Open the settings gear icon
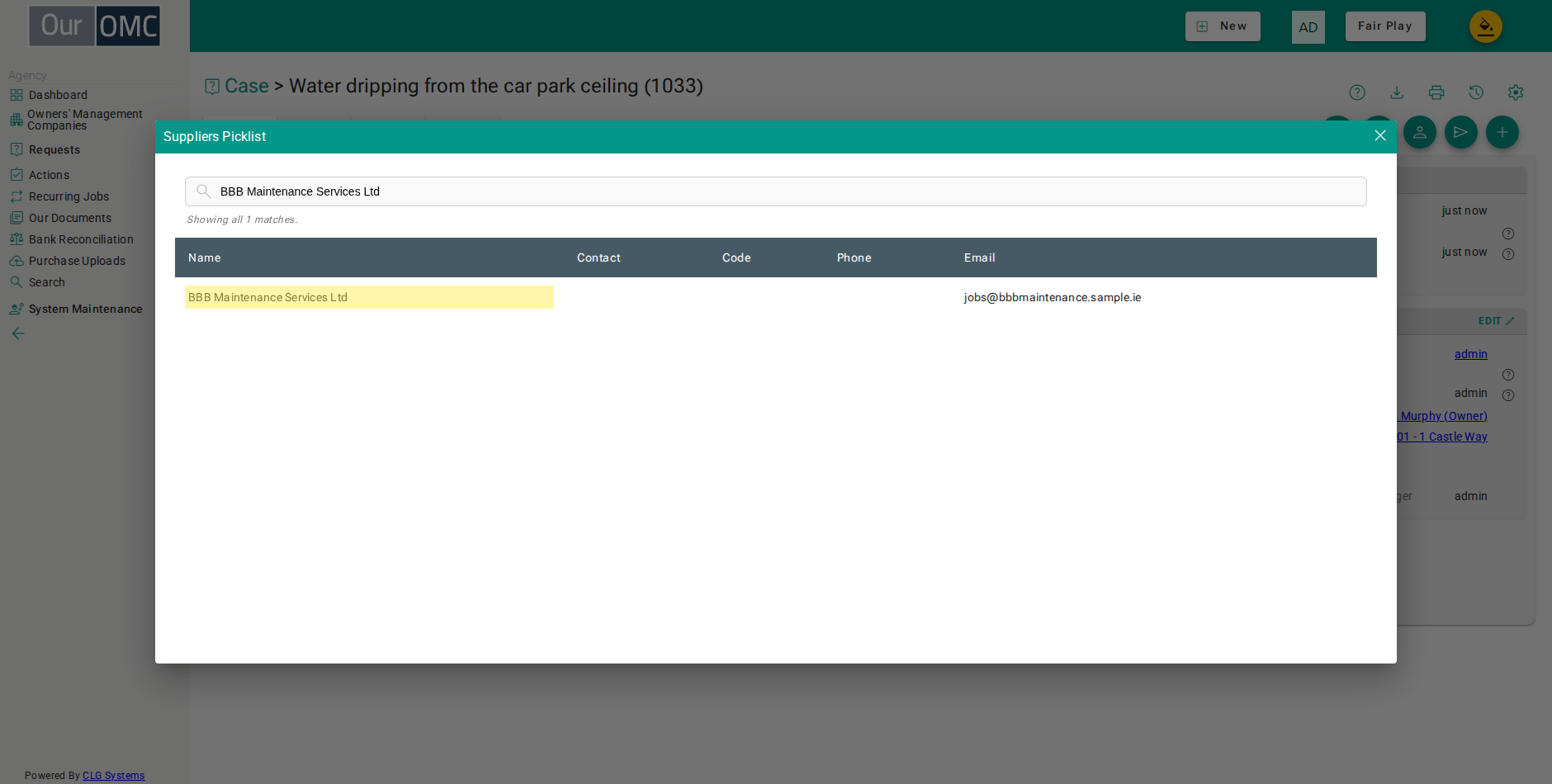The width and height of the screenshot is (1552, 784). click(1516, 92)
